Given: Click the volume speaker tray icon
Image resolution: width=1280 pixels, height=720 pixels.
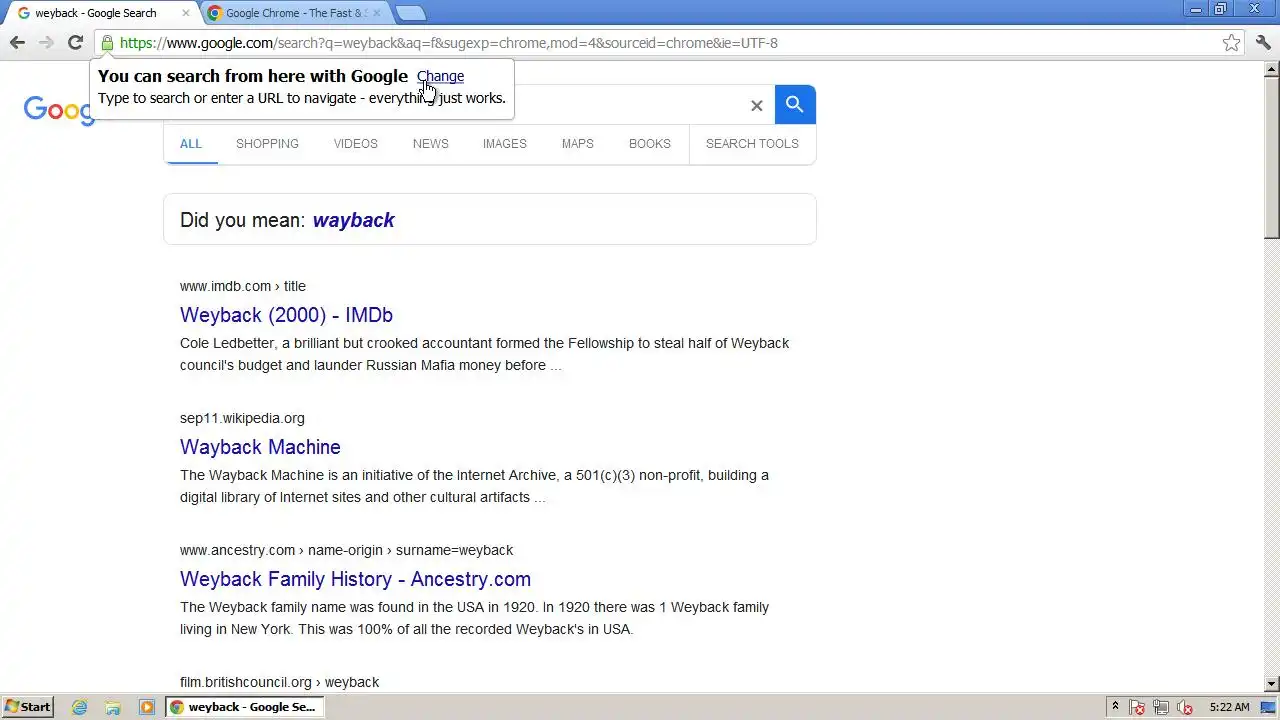Looking at the screenshot, I should point(1186,707).
